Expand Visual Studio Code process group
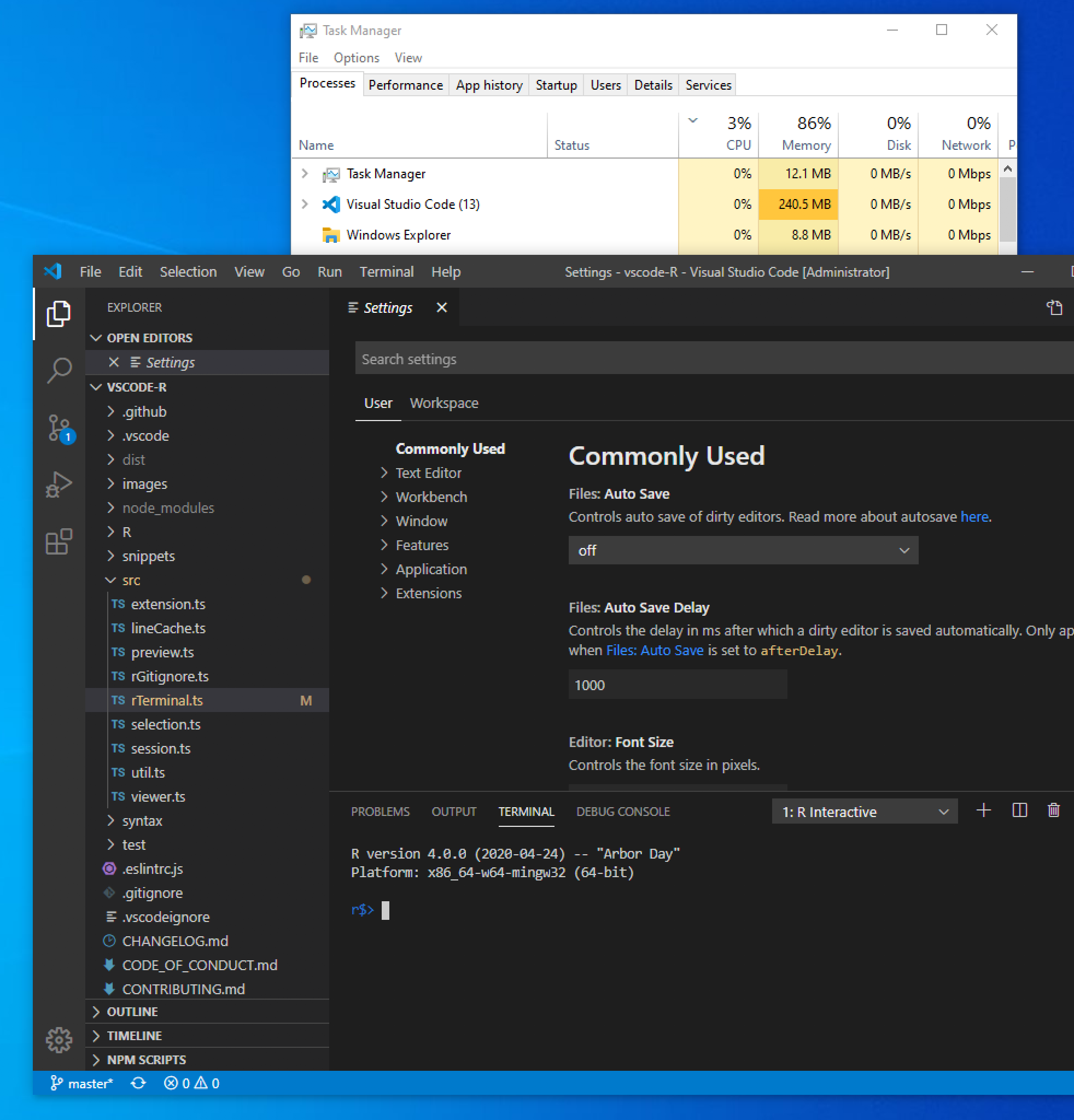1074x1120 pixels. click(305, 204)
